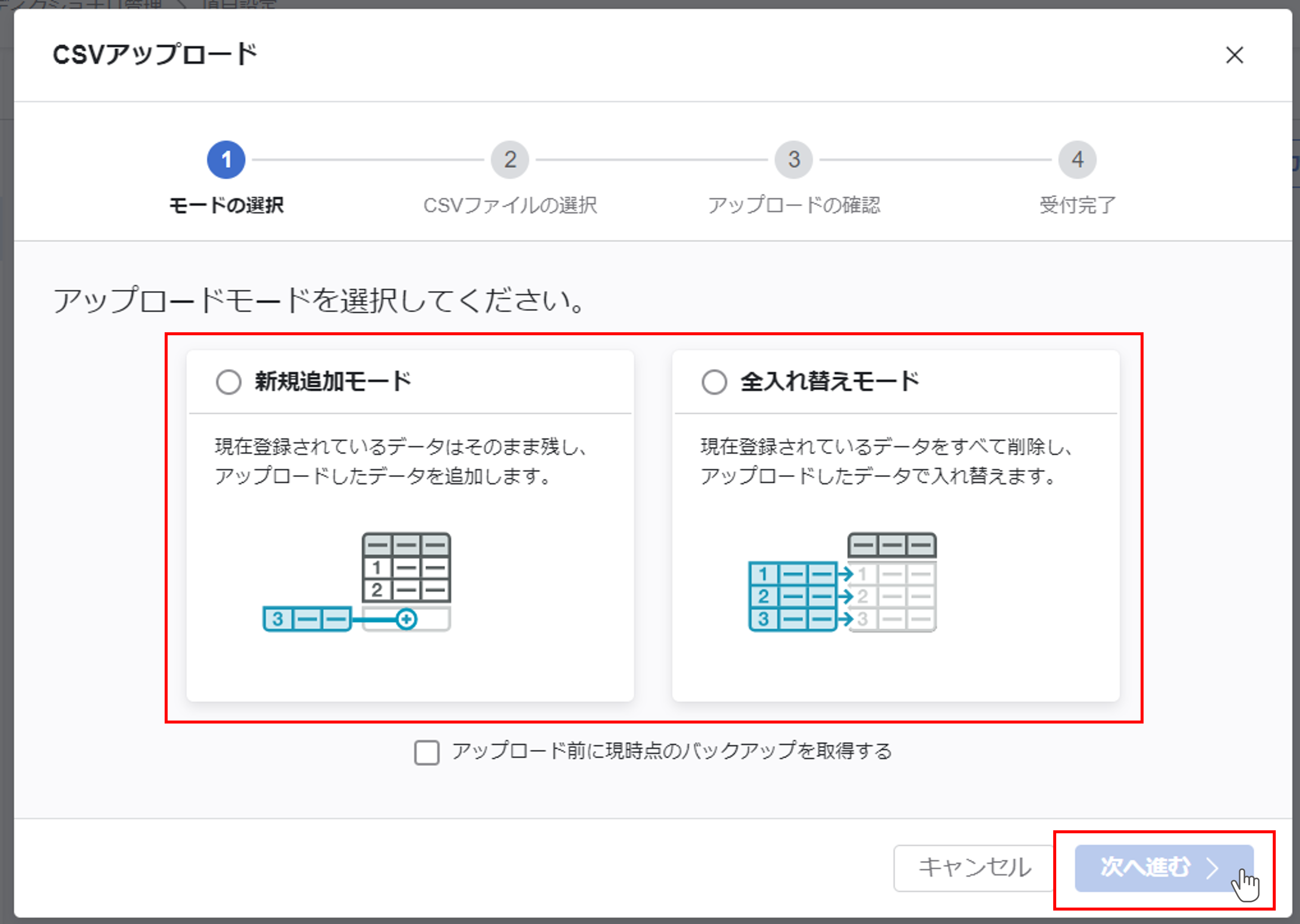Click the CSVアップロード dialog title
The height and width of the screenshot is (924, 1300).
coord(154,55)
